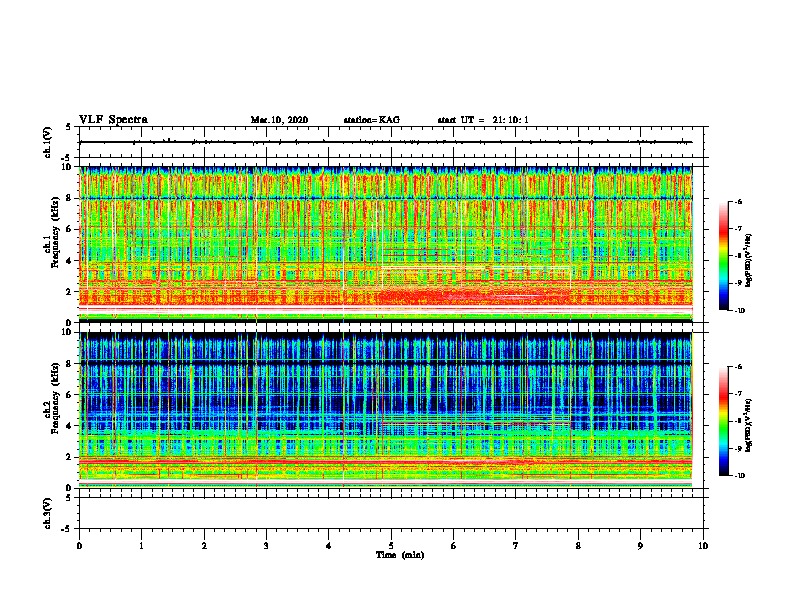Click time-axis tick label "7"
This screenshot has height=612, width=792.
coord(516,546)
